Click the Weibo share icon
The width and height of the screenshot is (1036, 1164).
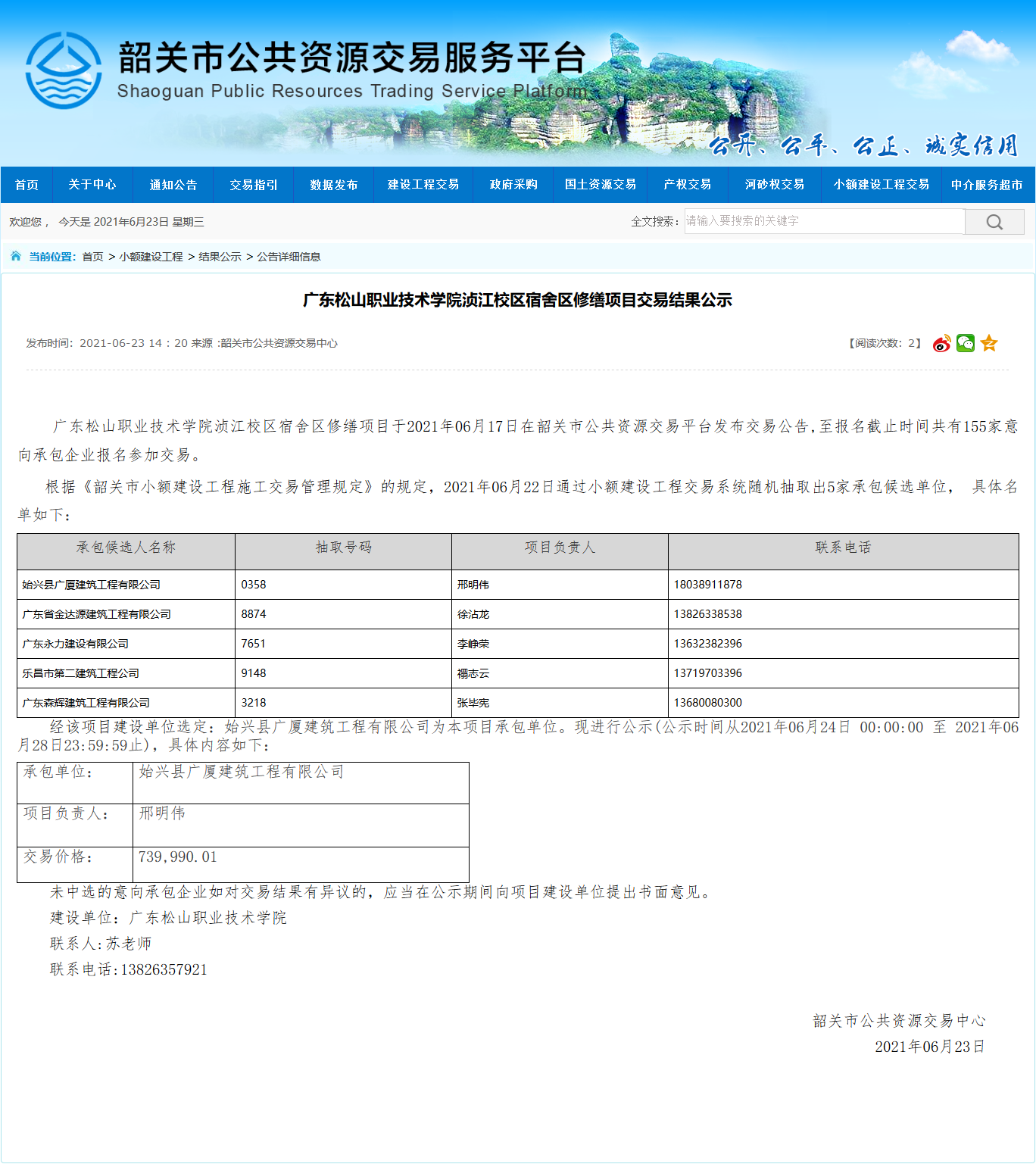941,344
